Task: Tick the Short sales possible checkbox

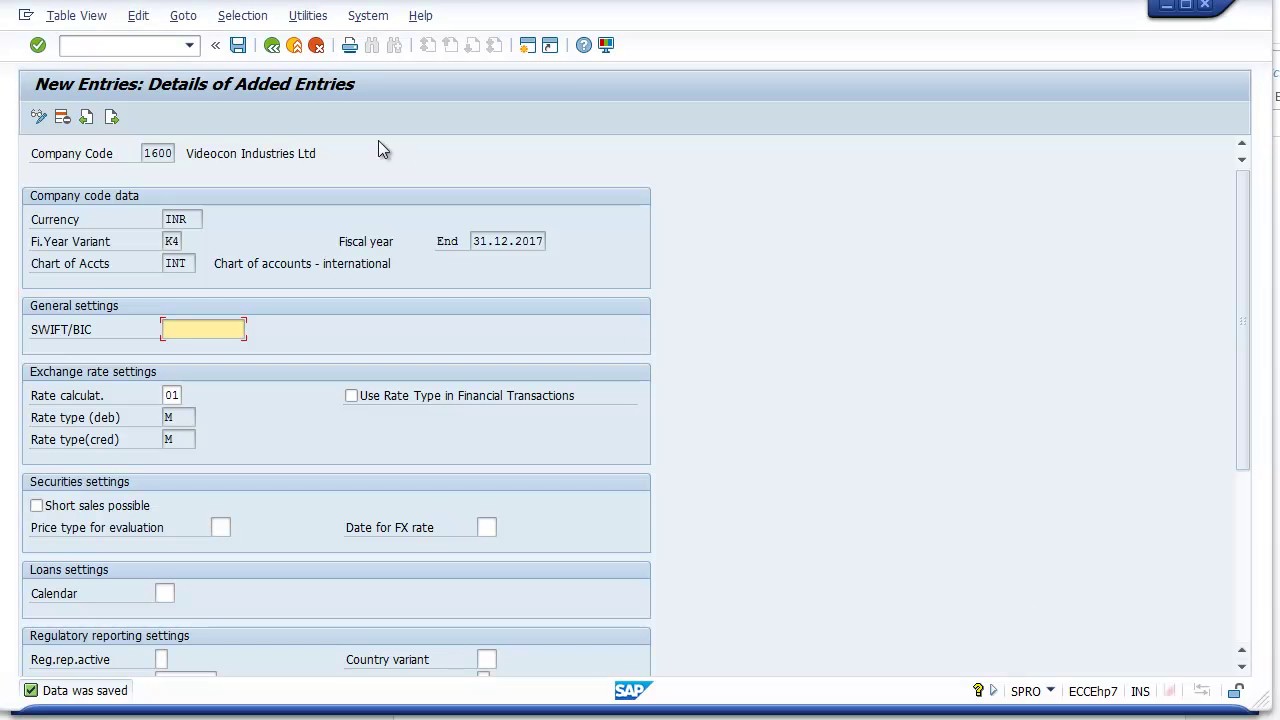Action: [x=37, y=506]
